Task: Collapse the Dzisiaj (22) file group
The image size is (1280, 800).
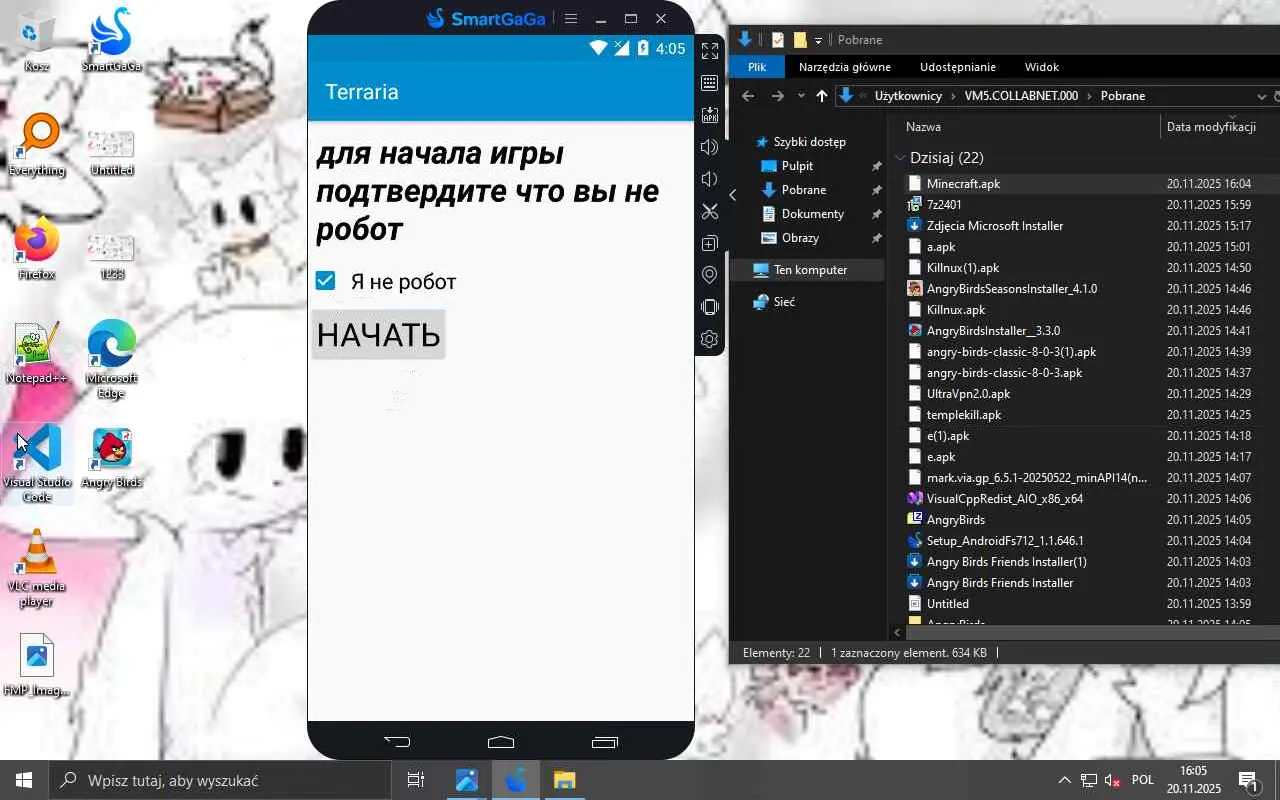Action: coord(900,158)
